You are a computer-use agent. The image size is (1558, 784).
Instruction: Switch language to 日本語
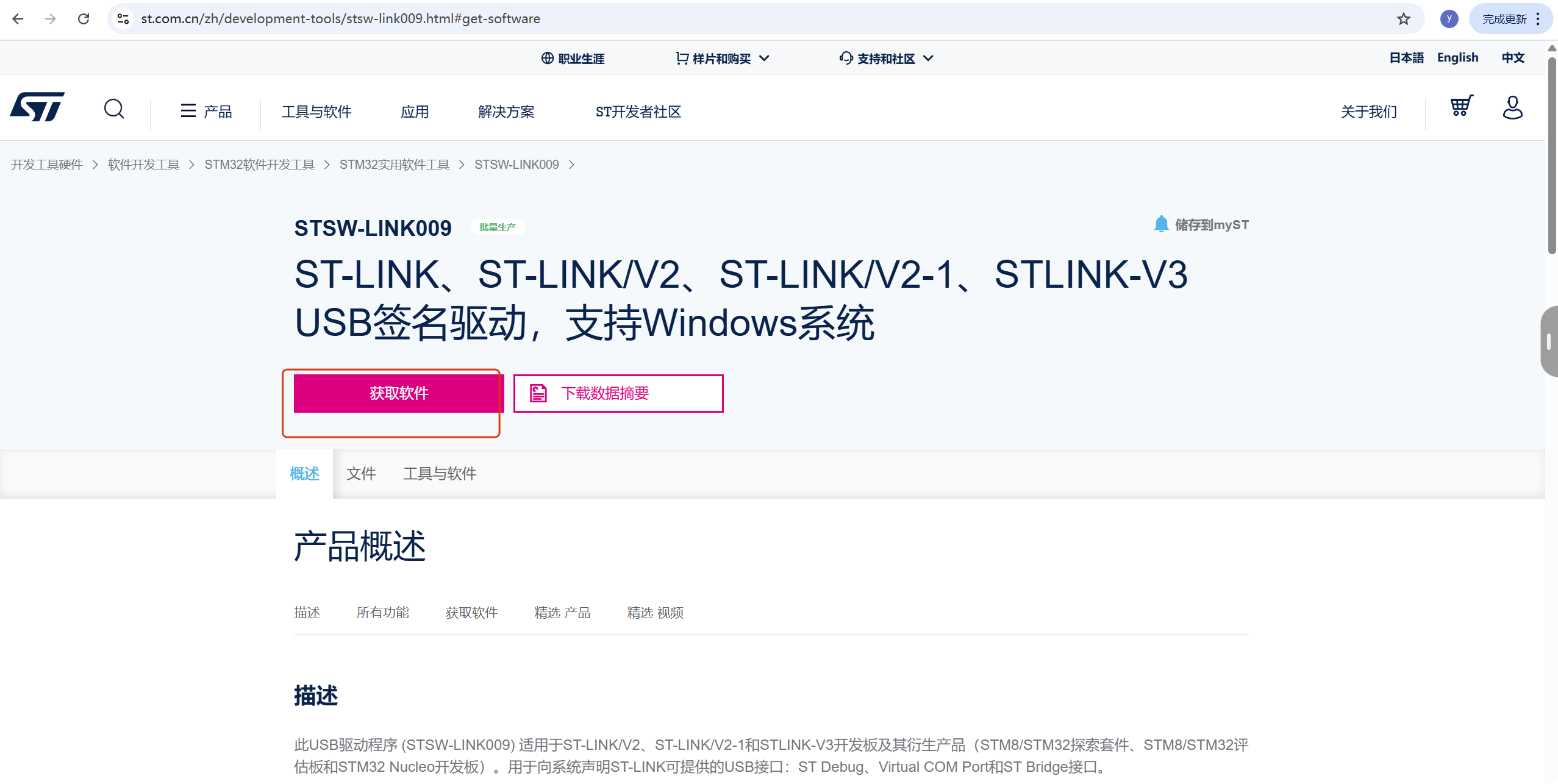coord(1406,58)
